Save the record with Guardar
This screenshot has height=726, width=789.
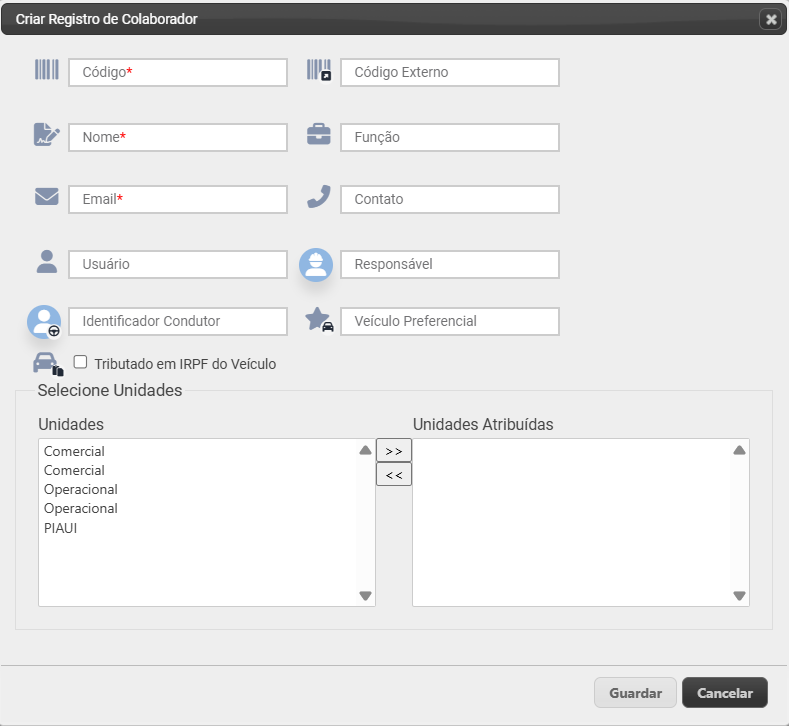635,693
